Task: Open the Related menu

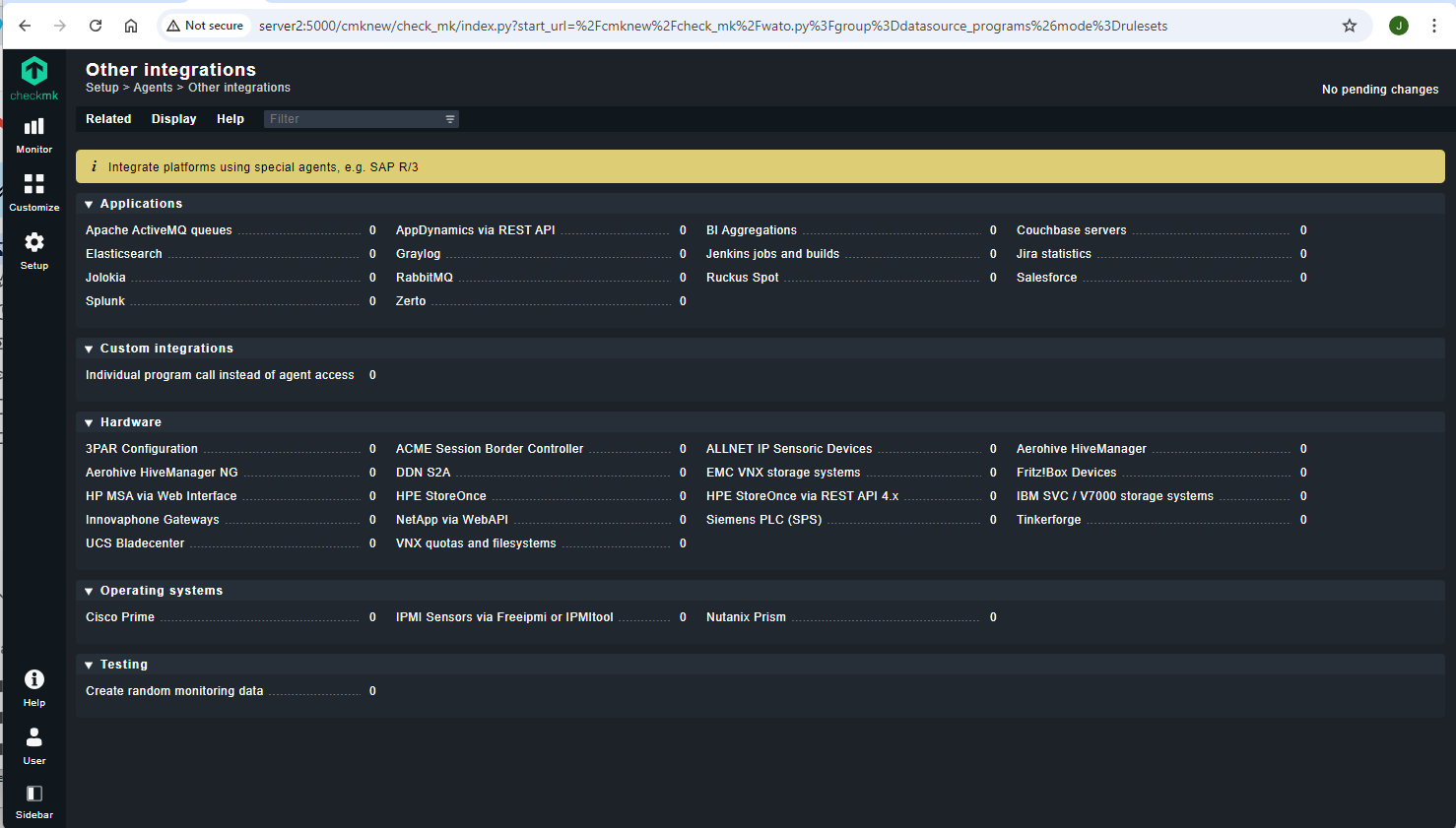Action: [108, 119]
